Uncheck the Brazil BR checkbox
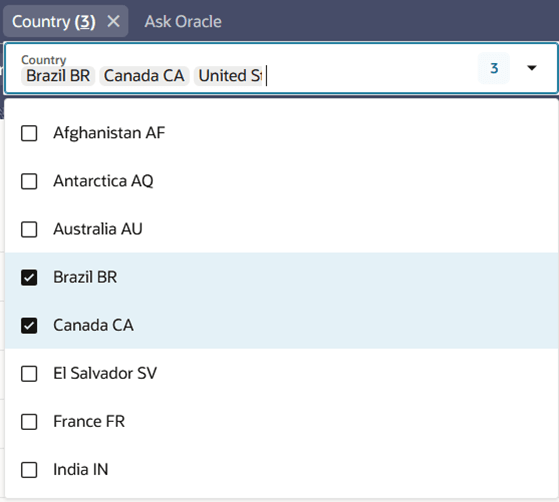Image resolution: width=559 pixels, height=502 pixels. point(29,277)
